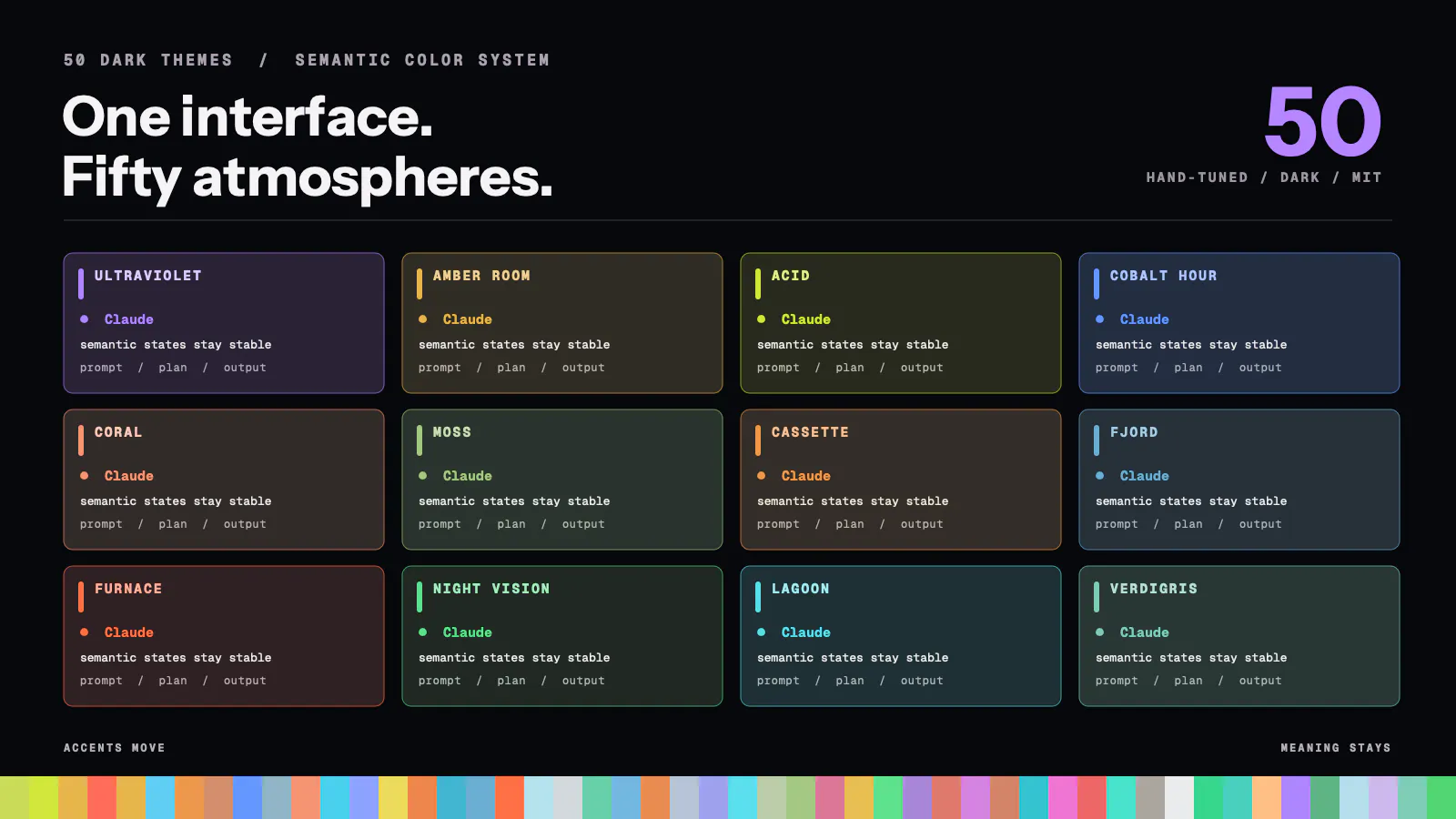Select the CORAL theme title
The height and width of the screenshot is (819, 1456).
tap(118, 432)
